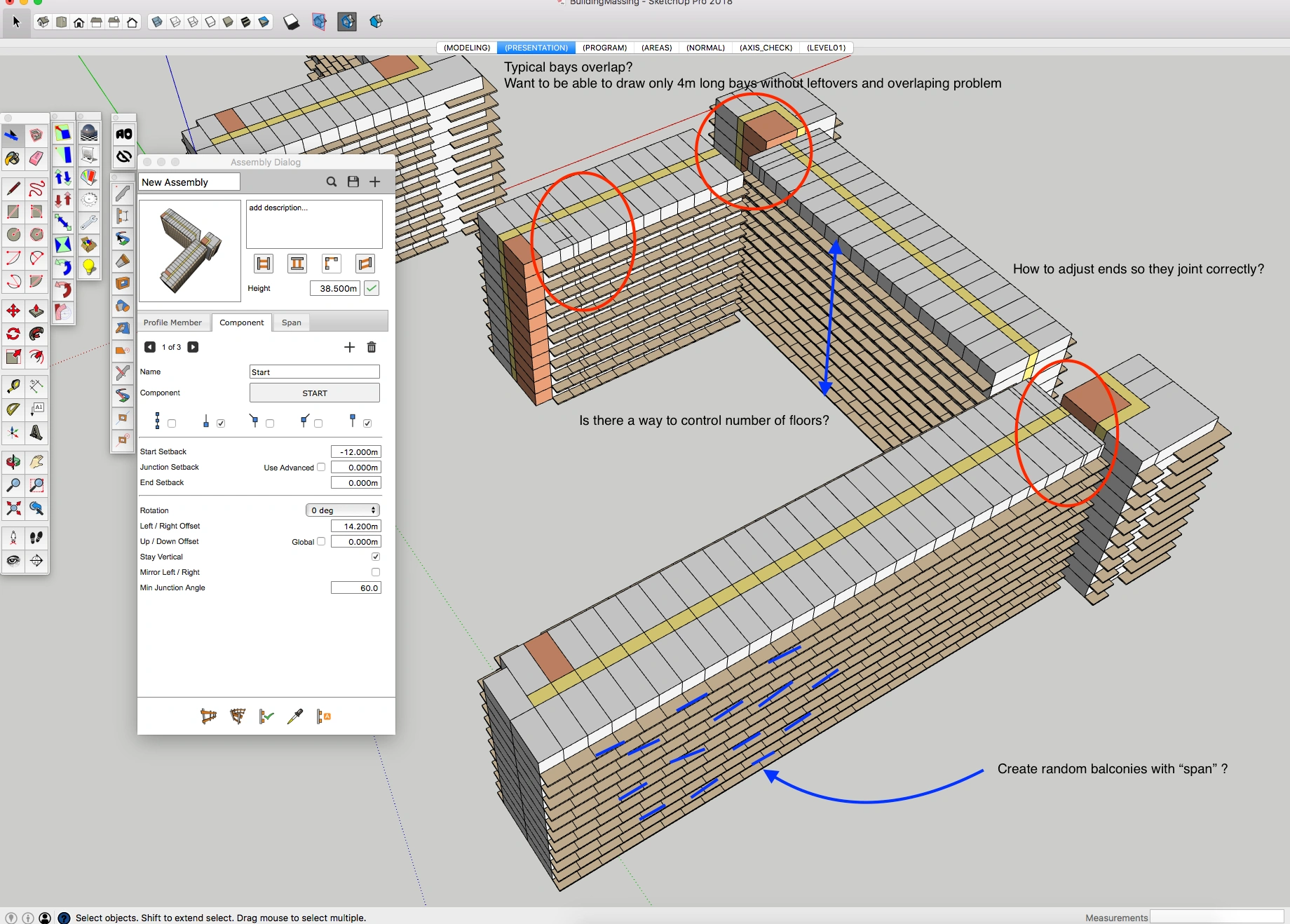Click the AO ambient occlusion icon
This screenshot has width=1290, height=924.
click(x=123, y=134)
